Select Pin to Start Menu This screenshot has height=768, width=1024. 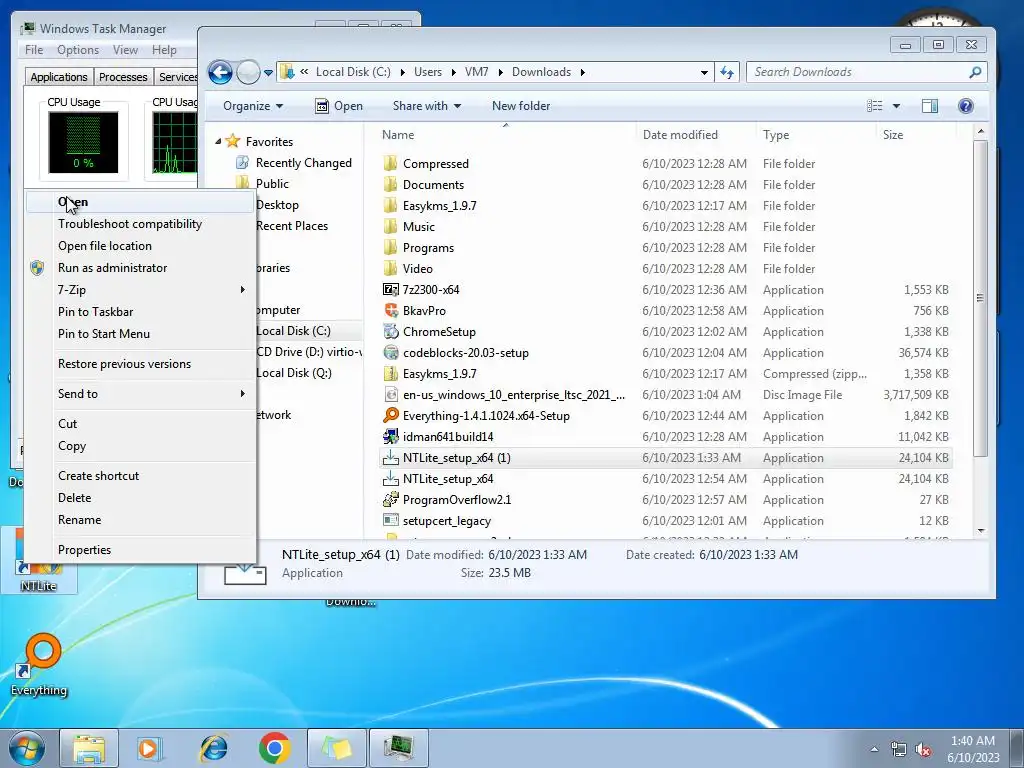(140, 334)
